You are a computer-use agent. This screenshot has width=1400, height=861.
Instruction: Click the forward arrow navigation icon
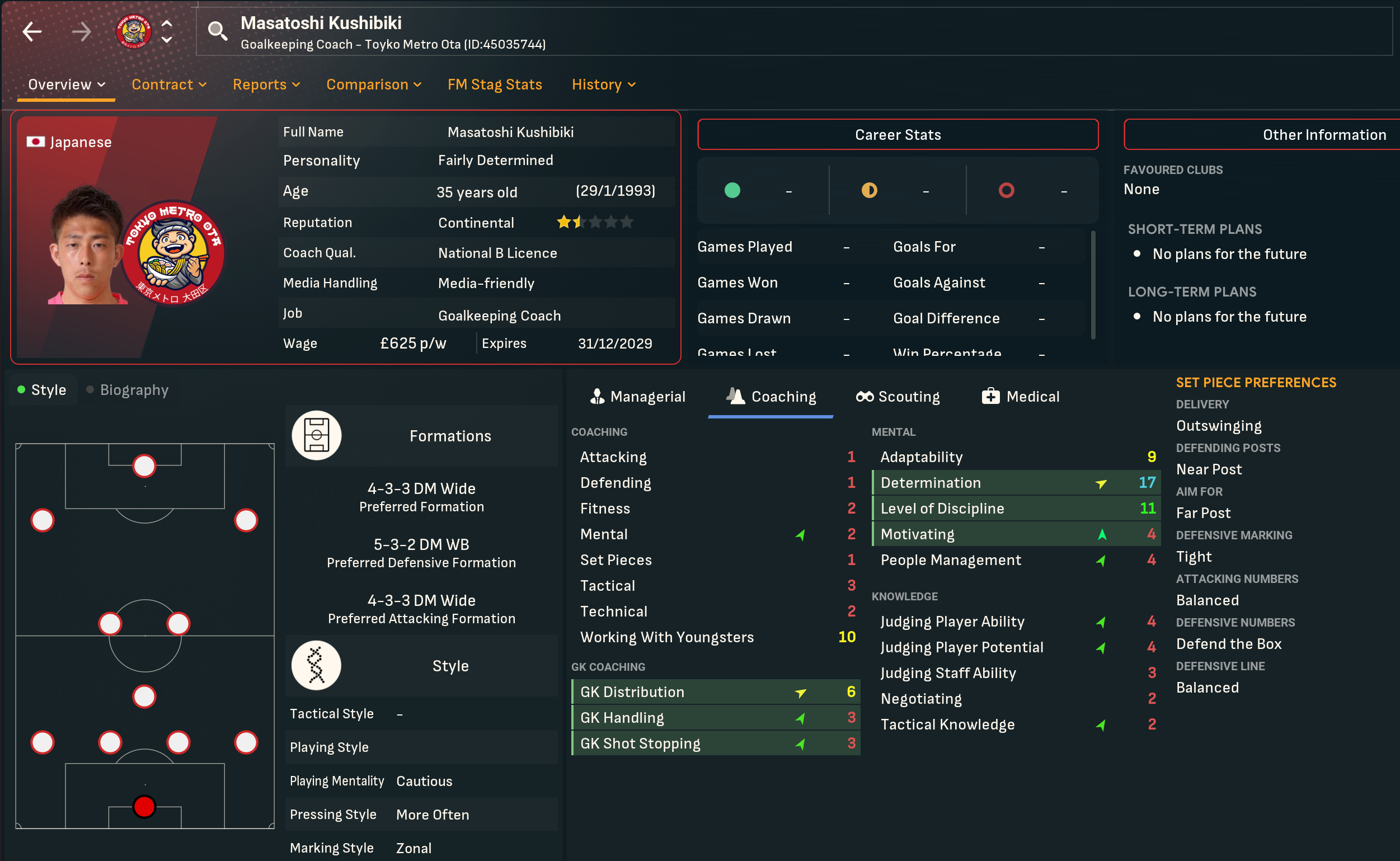pyautogui.click(x=82, y=31)
